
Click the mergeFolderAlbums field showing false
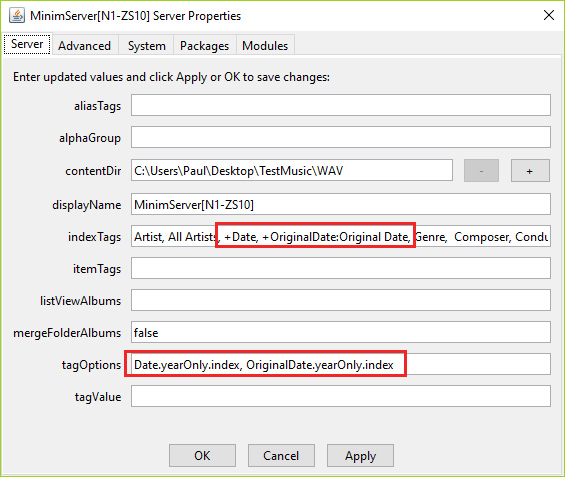coord(341,332)
